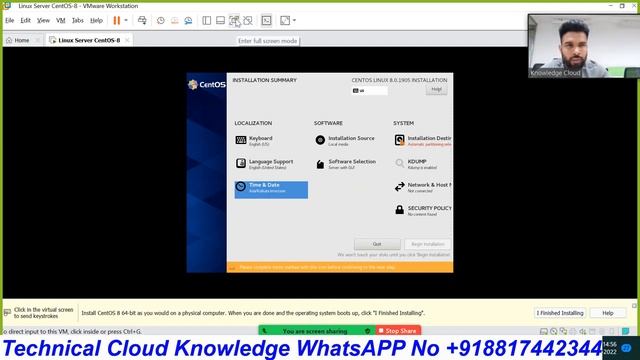Click the keyboard layout field in installer
This screenshot has height=360, width=640.
click(370, 91)
